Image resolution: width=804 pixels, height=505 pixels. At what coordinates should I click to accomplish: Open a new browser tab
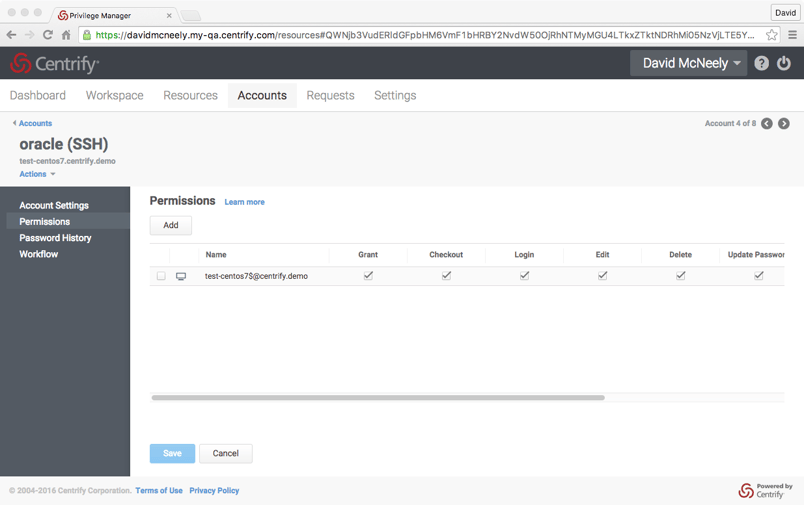point(191,15)
